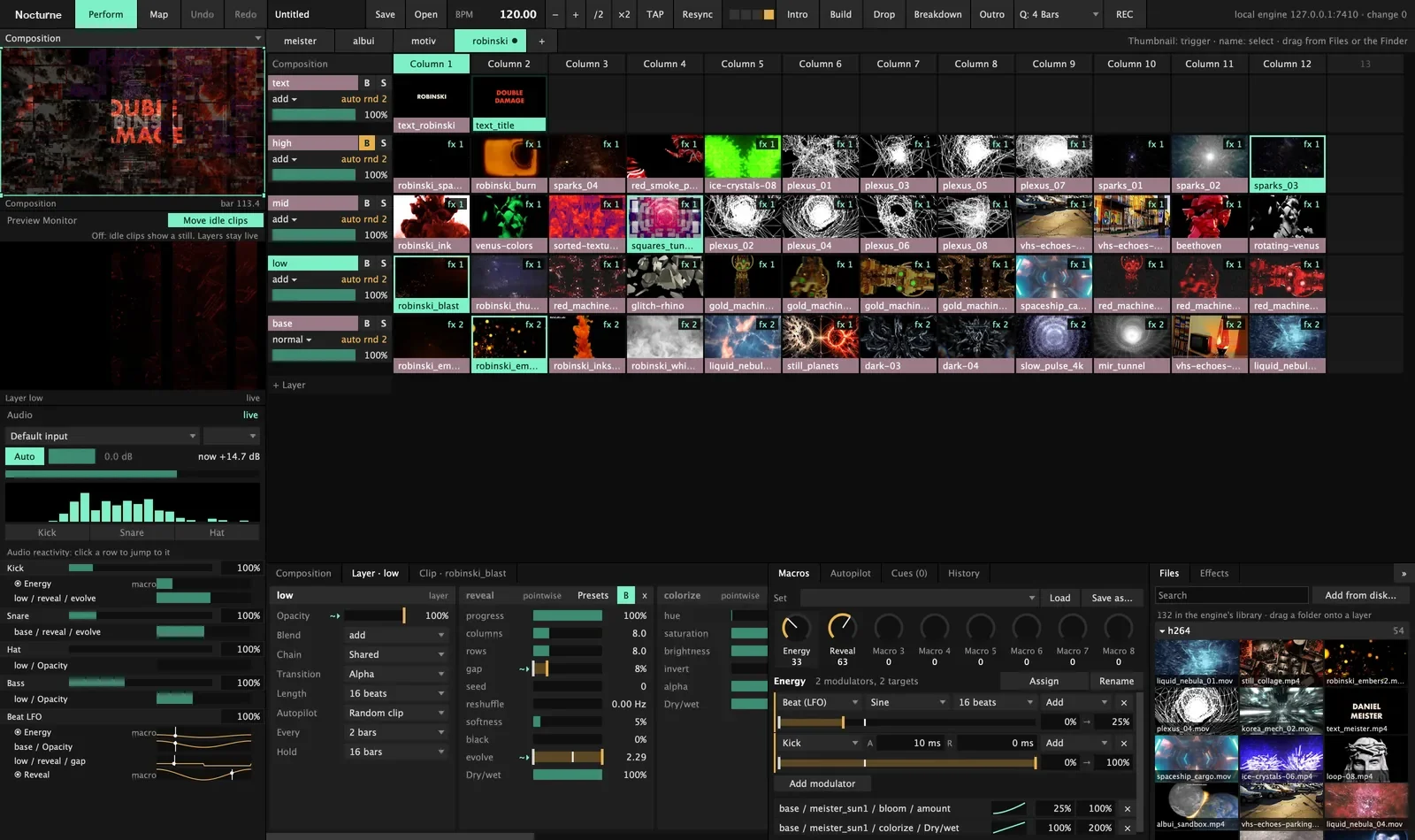
Task: Click the TAP tempo button
Action: coord(655,14)
